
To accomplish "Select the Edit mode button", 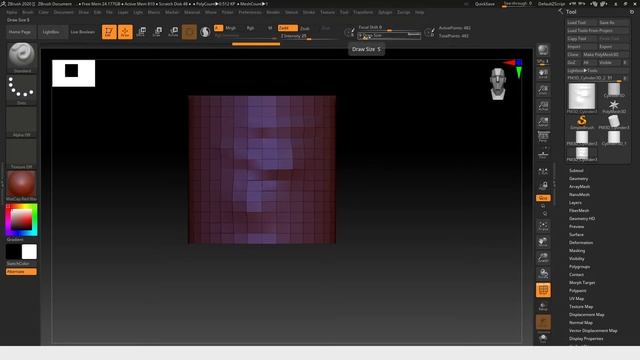I will pos(109,32).
